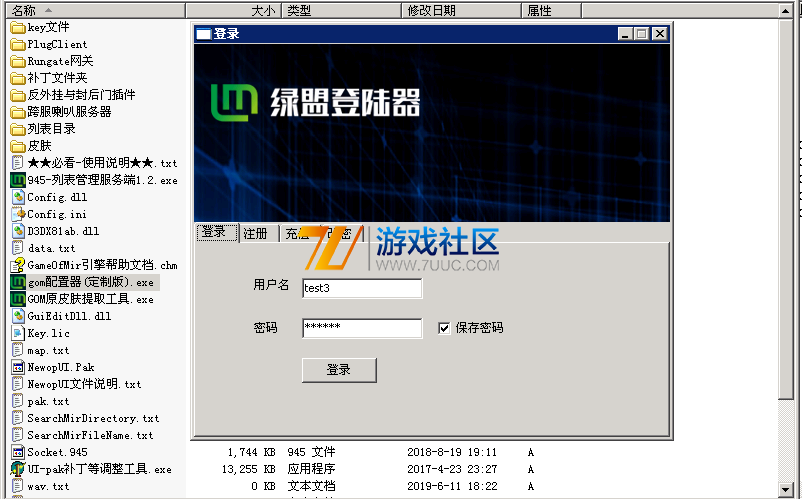Sort files by 类型 column header
Image resolution: width=802 pixels, height=499 pixels.
pyautogui.click(x=342, y=10)
